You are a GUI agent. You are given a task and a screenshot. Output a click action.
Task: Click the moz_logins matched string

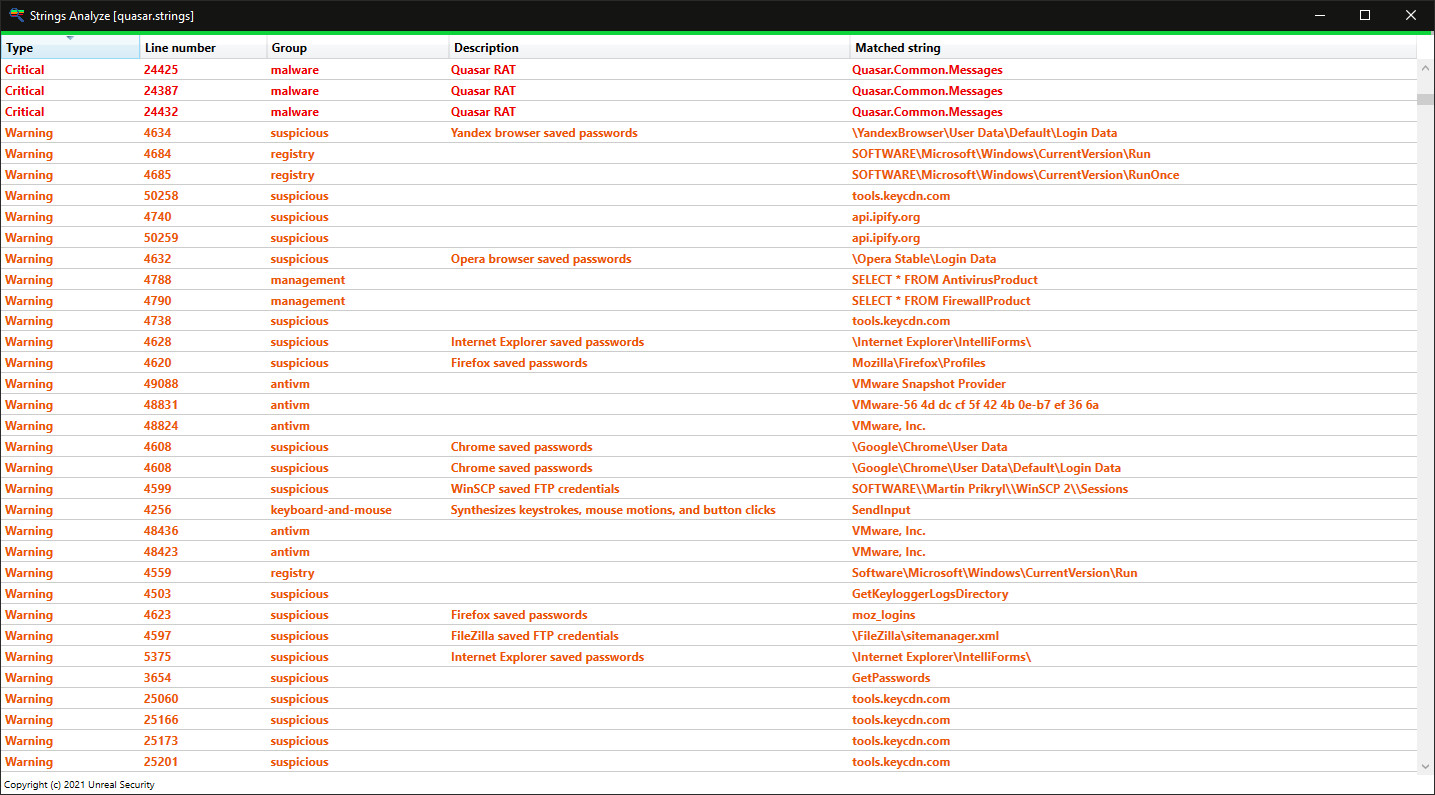point(883,615)
